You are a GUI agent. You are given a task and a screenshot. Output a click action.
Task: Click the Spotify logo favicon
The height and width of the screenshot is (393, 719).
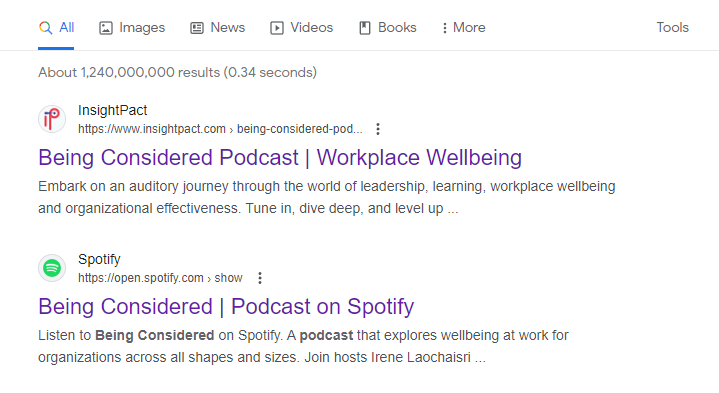coord(52,268)
